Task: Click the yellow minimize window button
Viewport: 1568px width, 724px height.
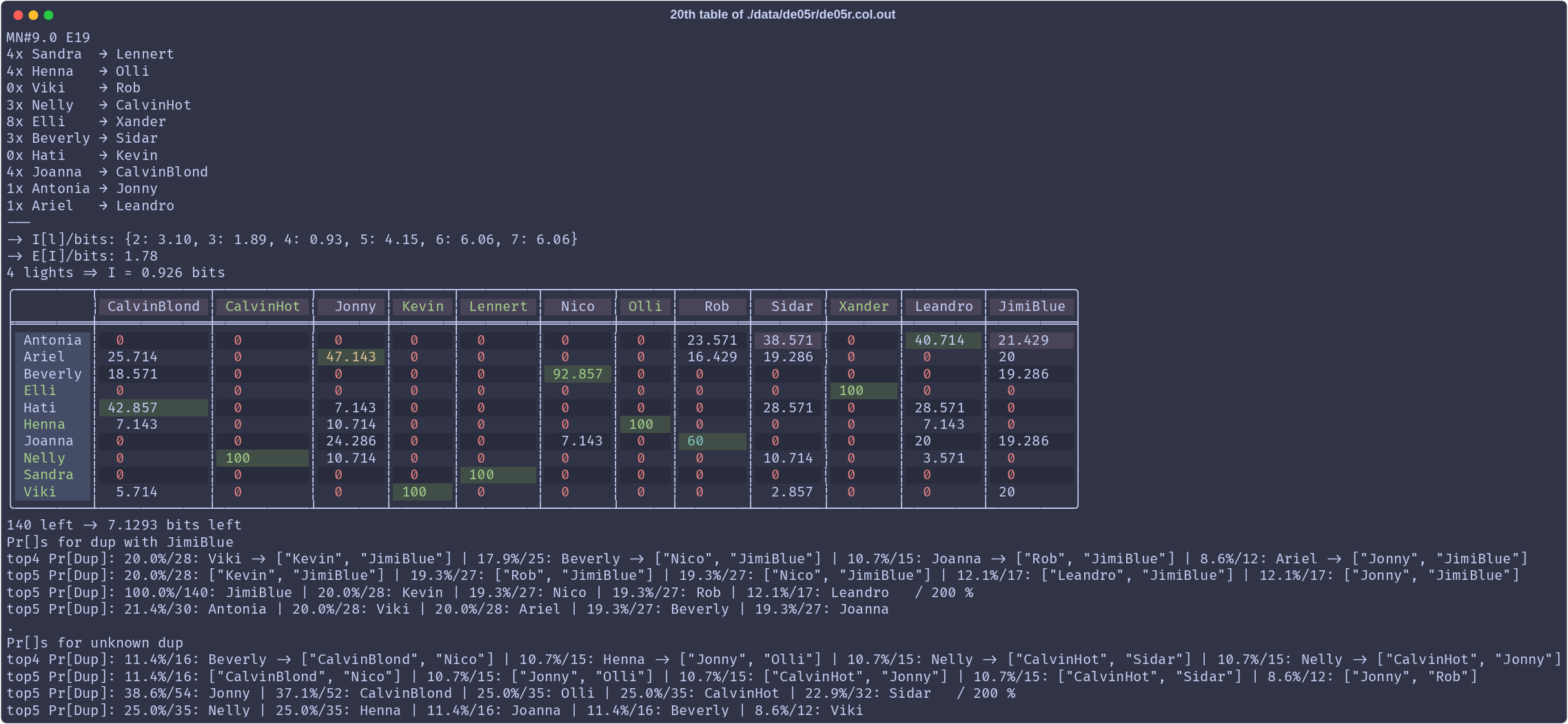Action: point(33,15)
